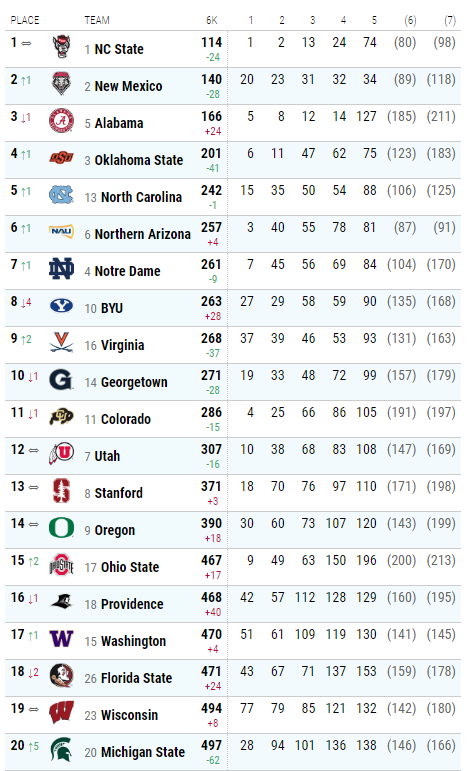Click the Colorado buffalo logo
The height and width of the screenshot is (771, 469).
click(x=61, y=417)
